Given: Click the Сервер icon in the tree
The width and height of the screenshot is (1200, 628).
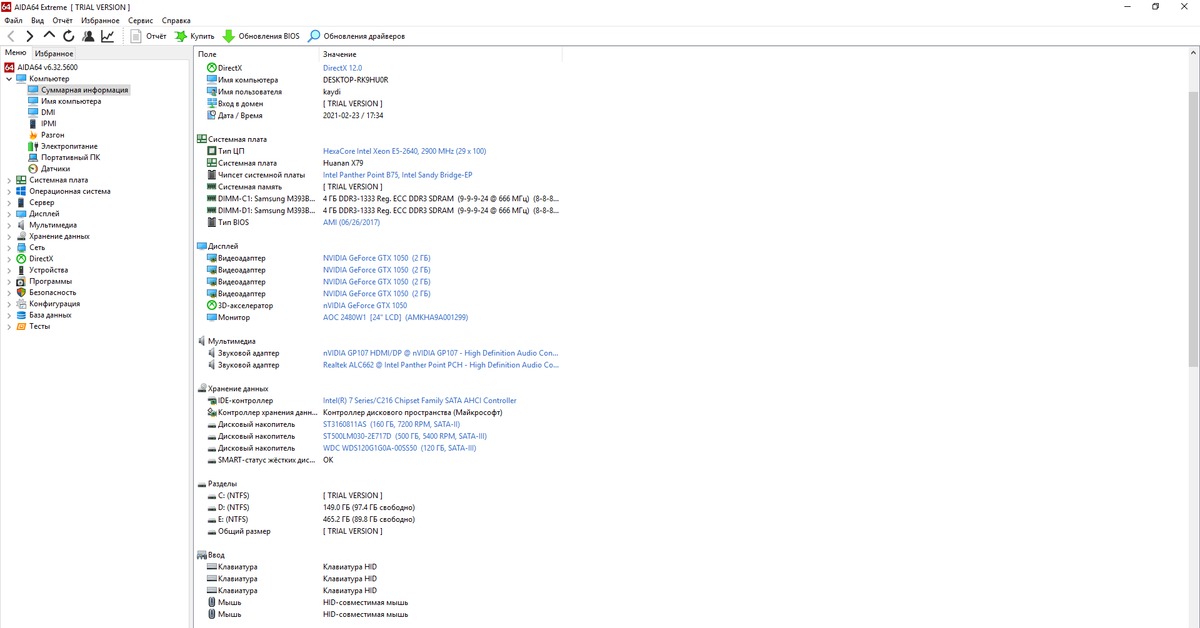Looking at the screenshot, I should 21,202.
